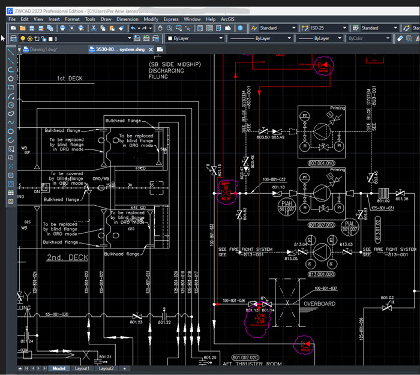Click the Pan hand tool icon
The height and width of the screenshot is (375, 420).
point(160,28)
